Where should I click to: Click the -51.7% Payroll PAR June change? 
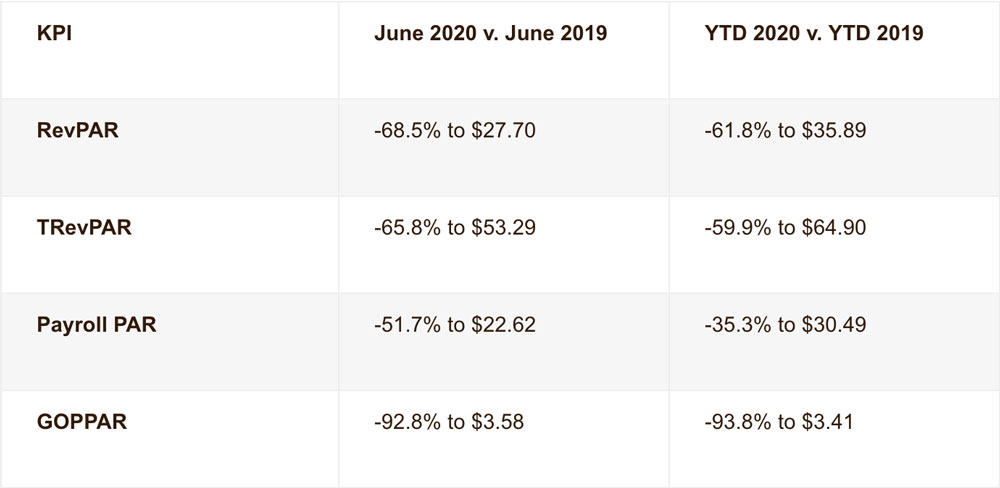tap(399, 325)
